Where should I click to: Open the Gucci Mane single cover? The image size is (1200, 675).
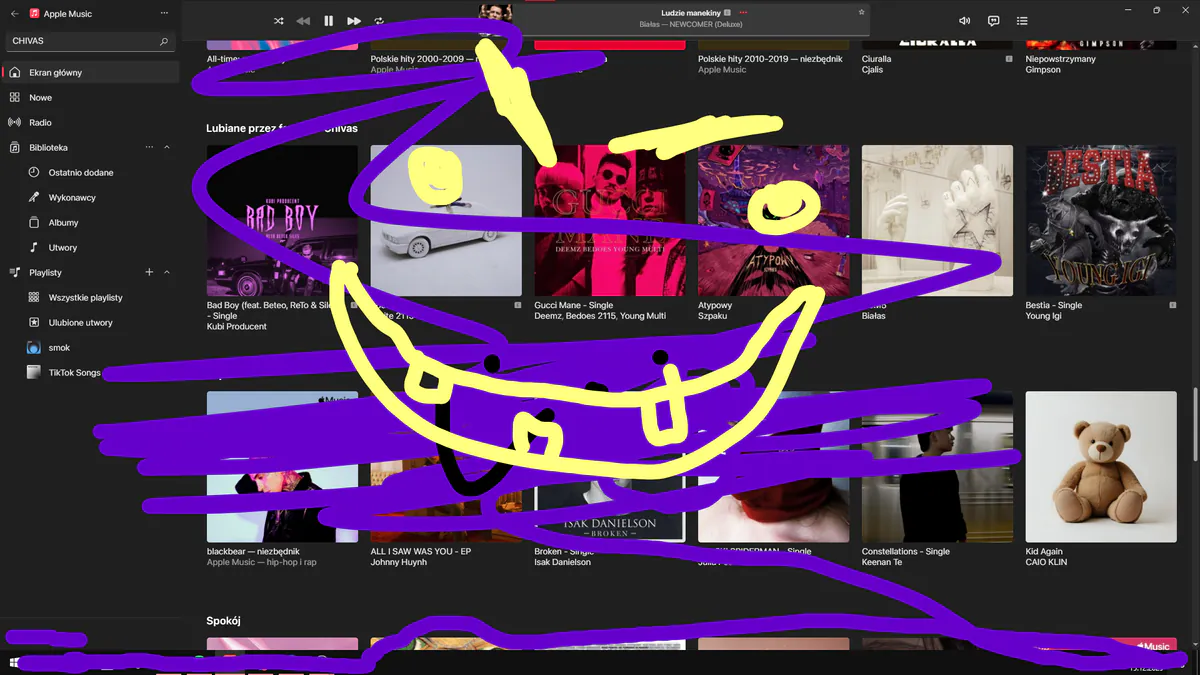610,220
